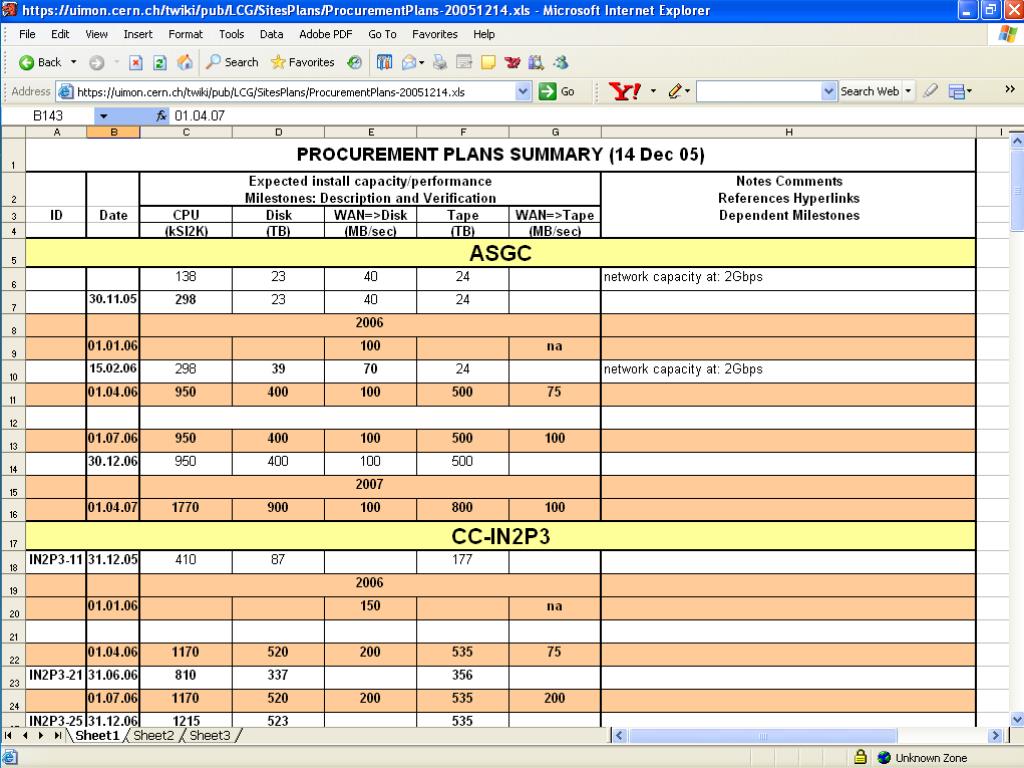Screen dimensions: 1024x768
Task: Open the Search Web options arrow
Action: [x=908, y=91]
